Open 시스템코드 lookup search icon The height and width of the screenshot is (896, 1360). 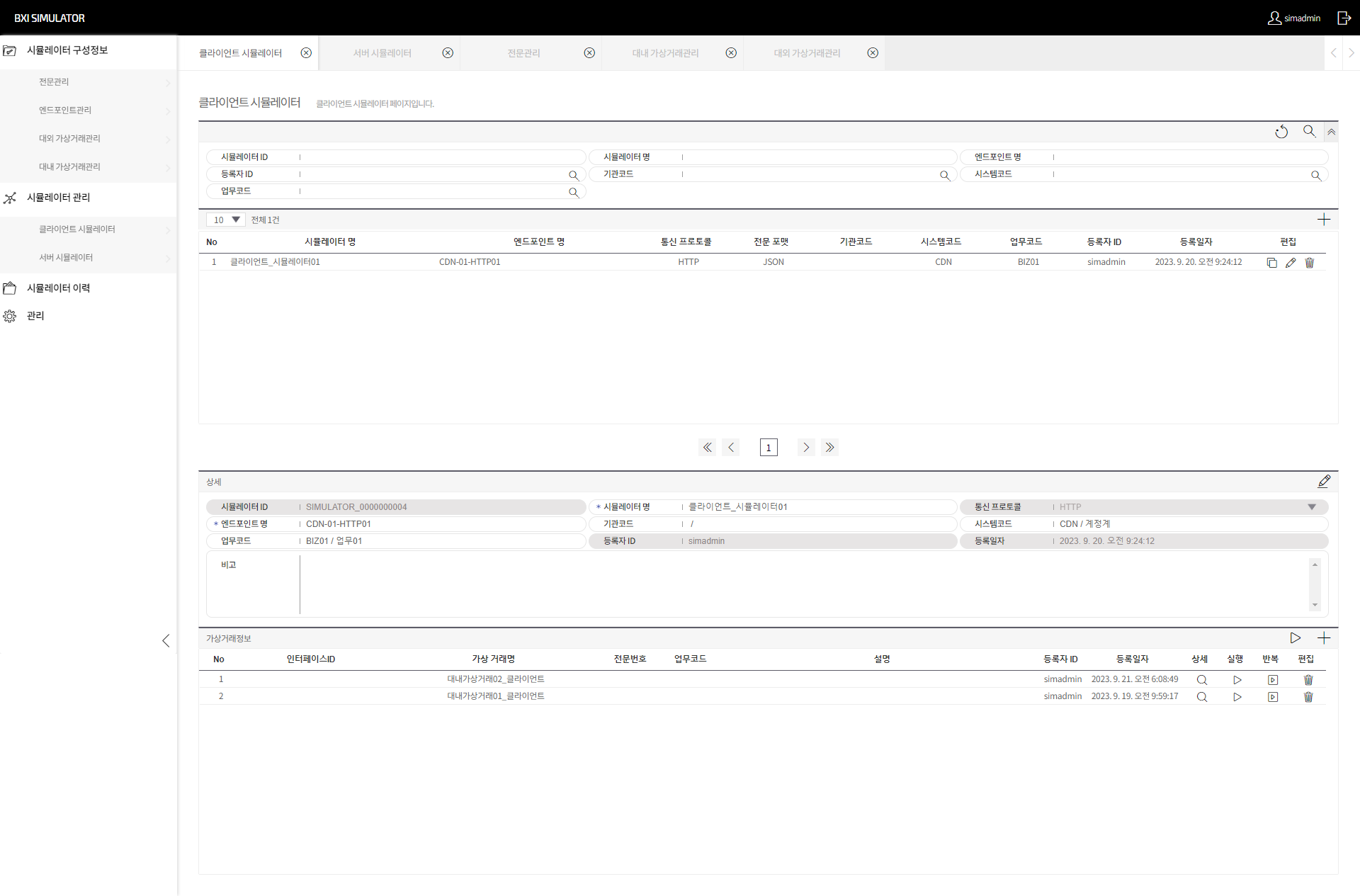[1316, 175]
